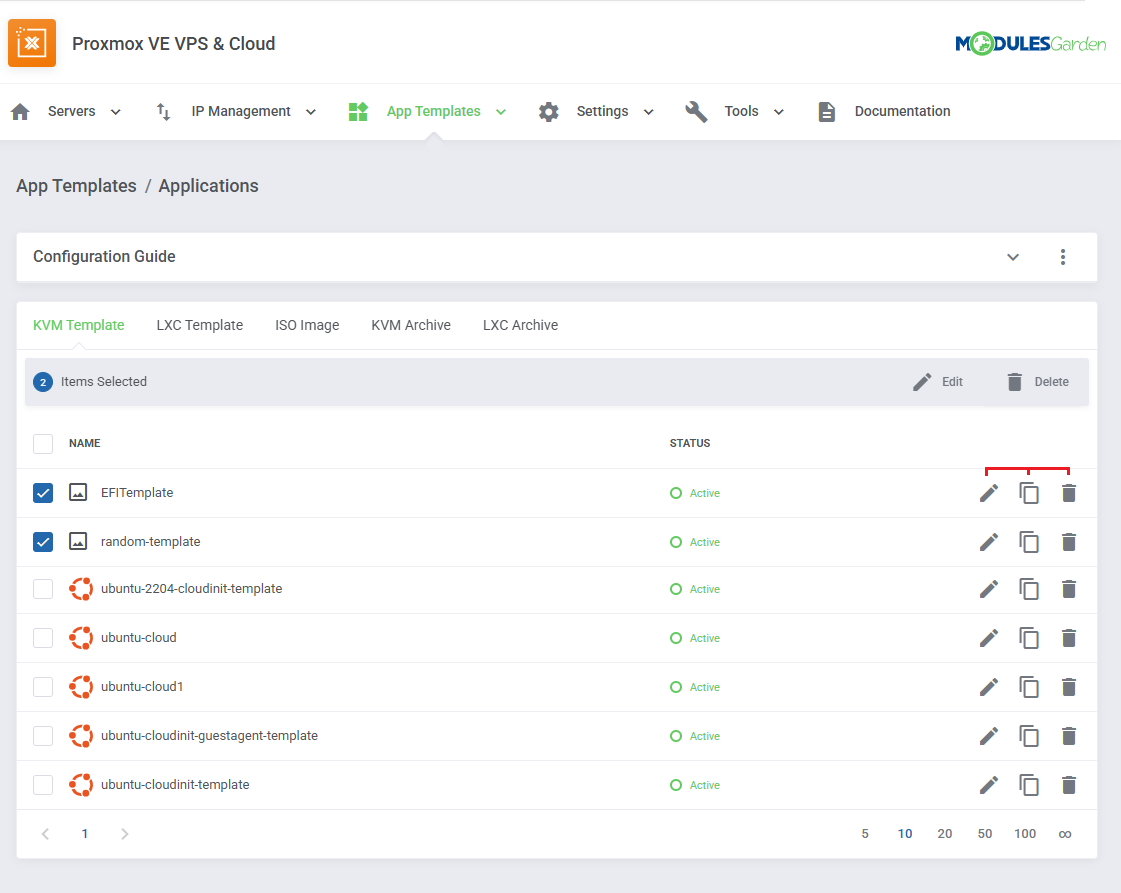Sort table by NAME column header
1121x893 pixels.
click(84, 443)
